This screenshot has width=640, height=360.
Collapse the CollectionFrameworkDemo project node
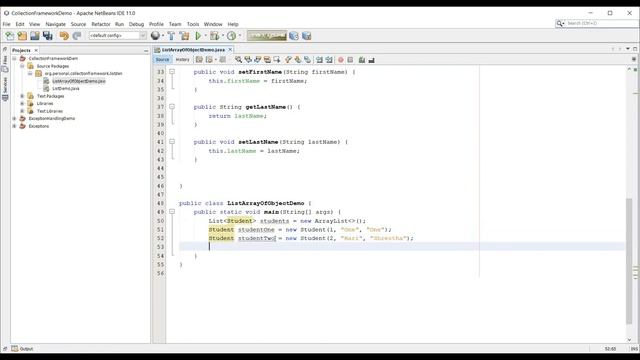point(15,58)
